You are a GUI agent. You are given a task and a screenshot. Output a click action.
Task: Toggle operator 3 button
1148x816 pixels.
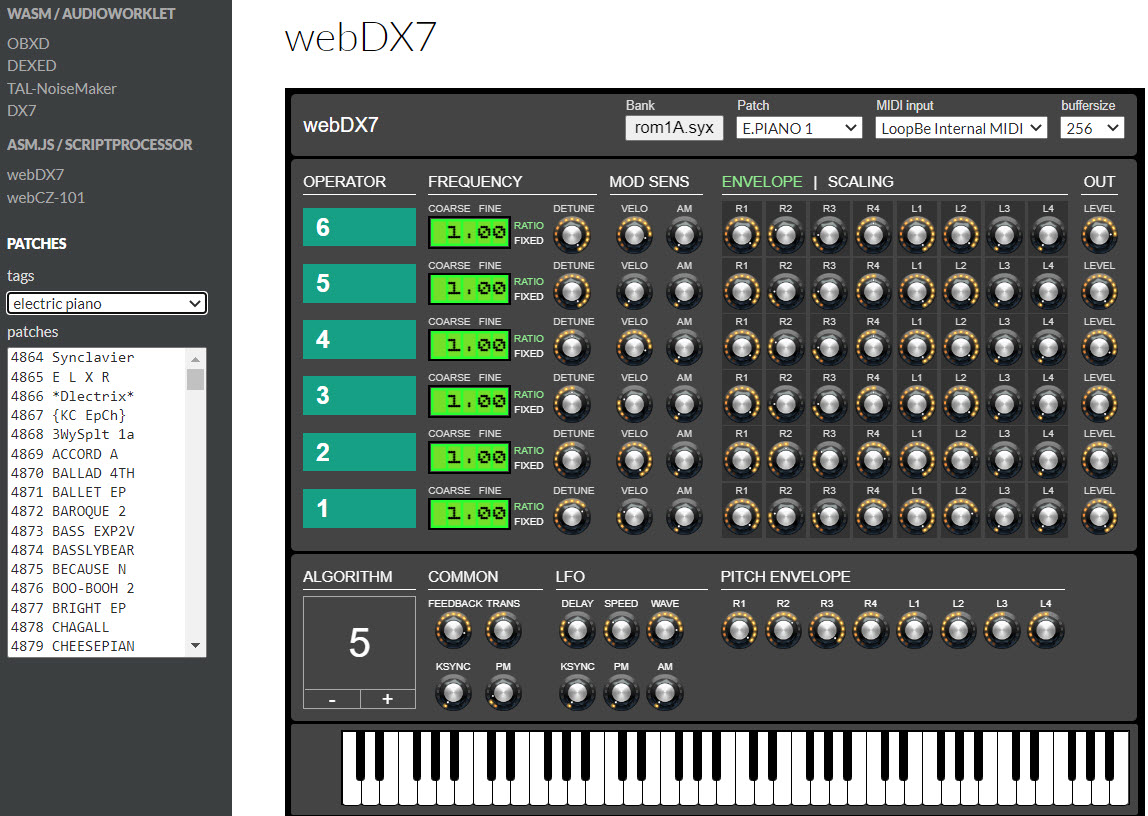[359, 396]
